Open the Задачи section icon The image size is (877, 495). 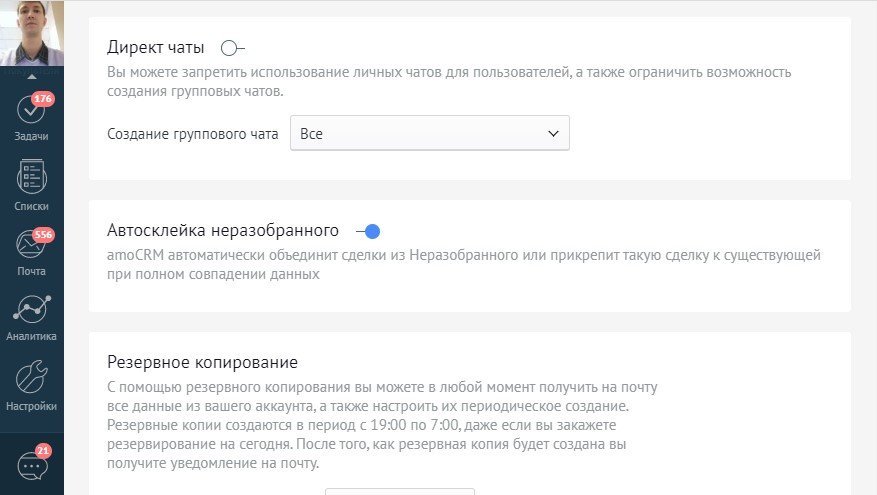[x=30, y=110]
